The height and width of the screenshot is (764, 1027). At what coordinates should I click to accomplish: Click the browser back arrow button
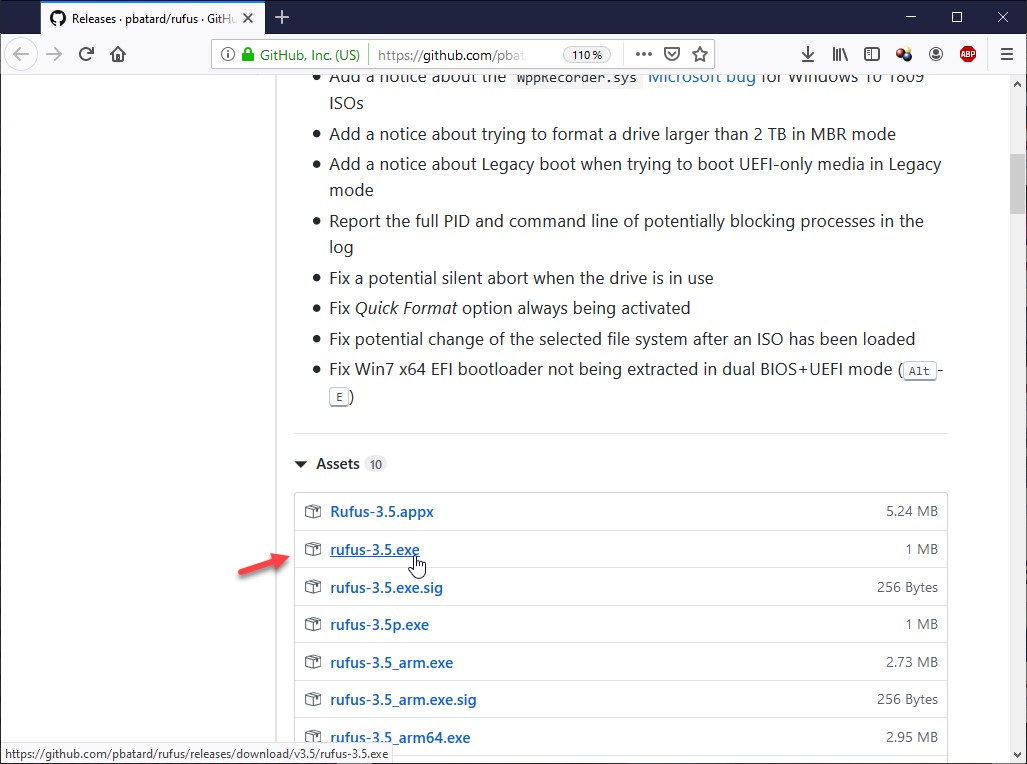pos(22,54)
